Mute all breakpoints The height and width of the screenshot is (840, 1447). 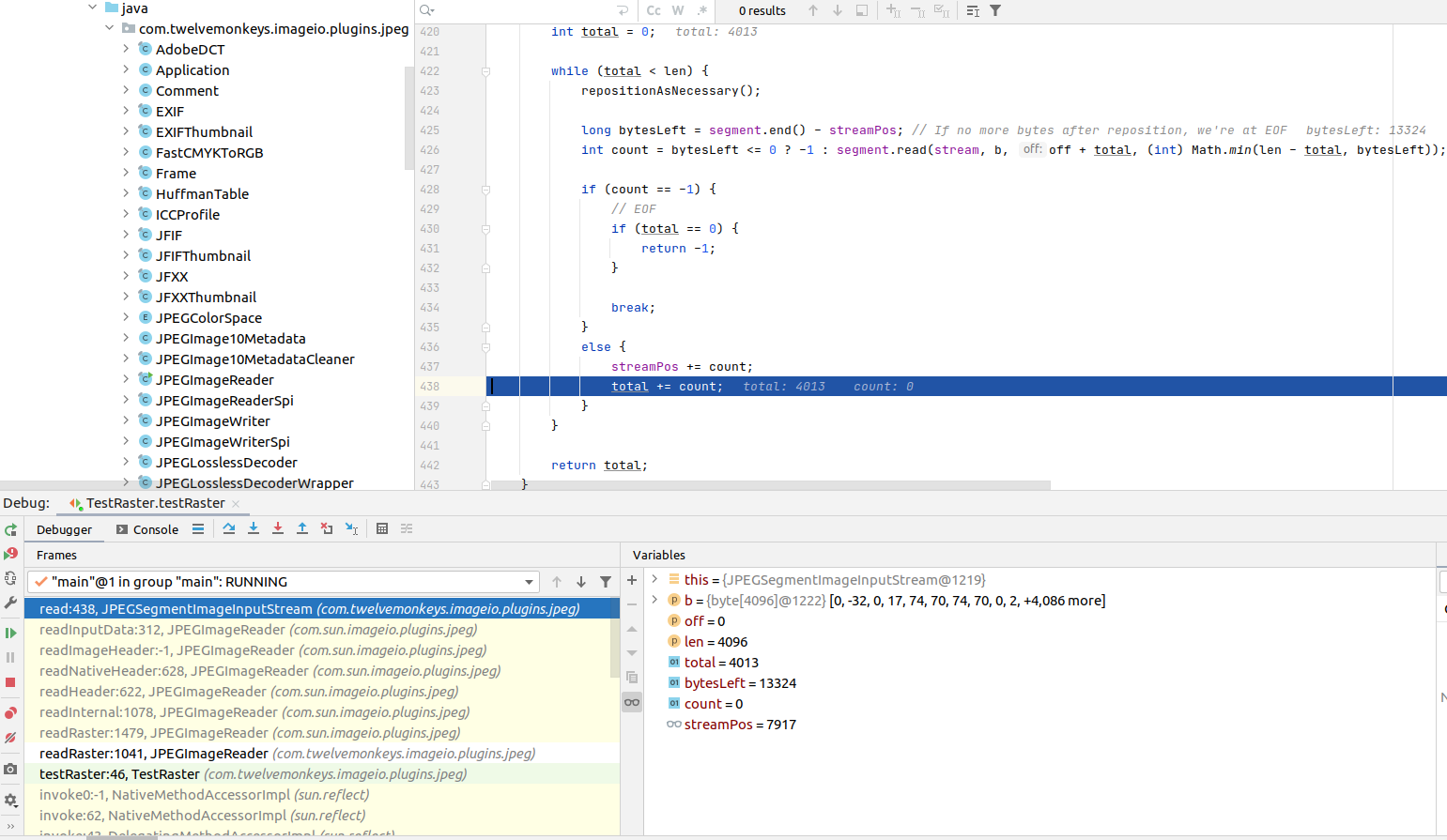(x=11, y=738)
